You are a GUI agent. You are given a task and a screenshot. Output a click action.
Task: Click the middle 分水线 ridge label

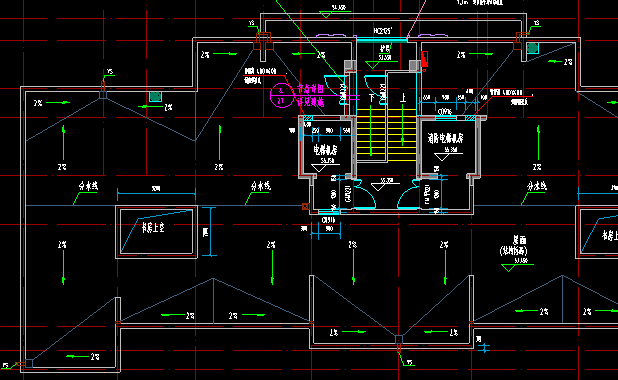tap(261, 186)
